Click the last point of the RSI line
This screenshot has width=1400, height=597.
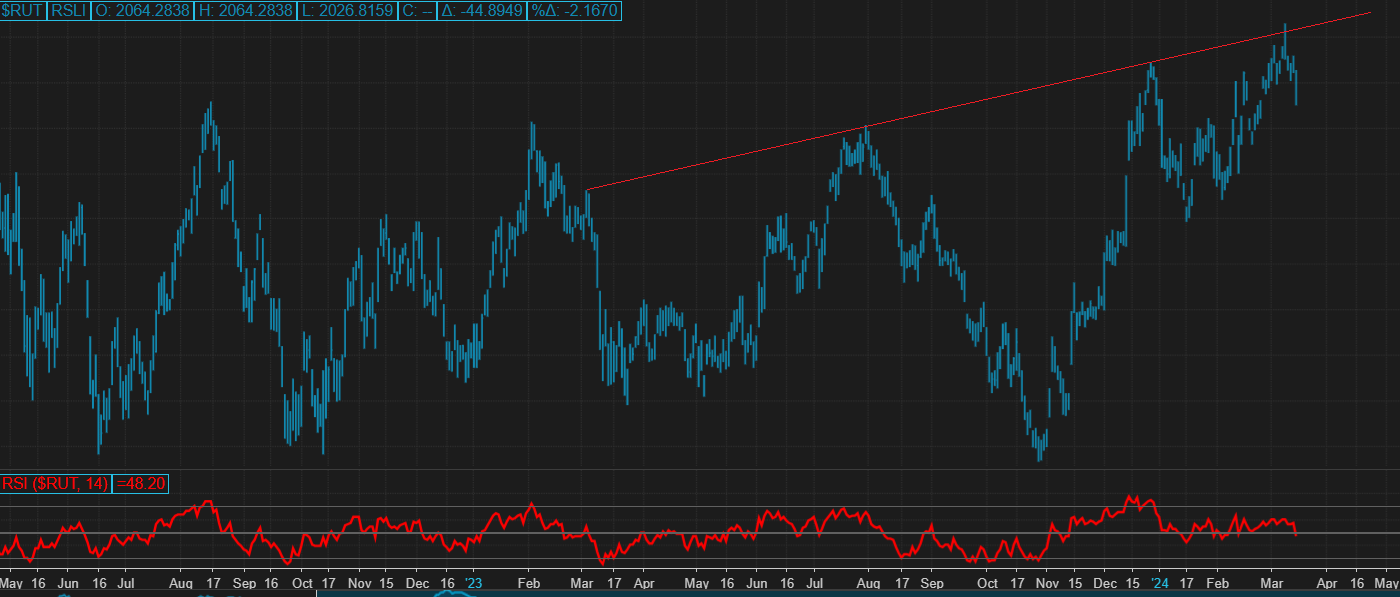click(x=1296, y=534)
